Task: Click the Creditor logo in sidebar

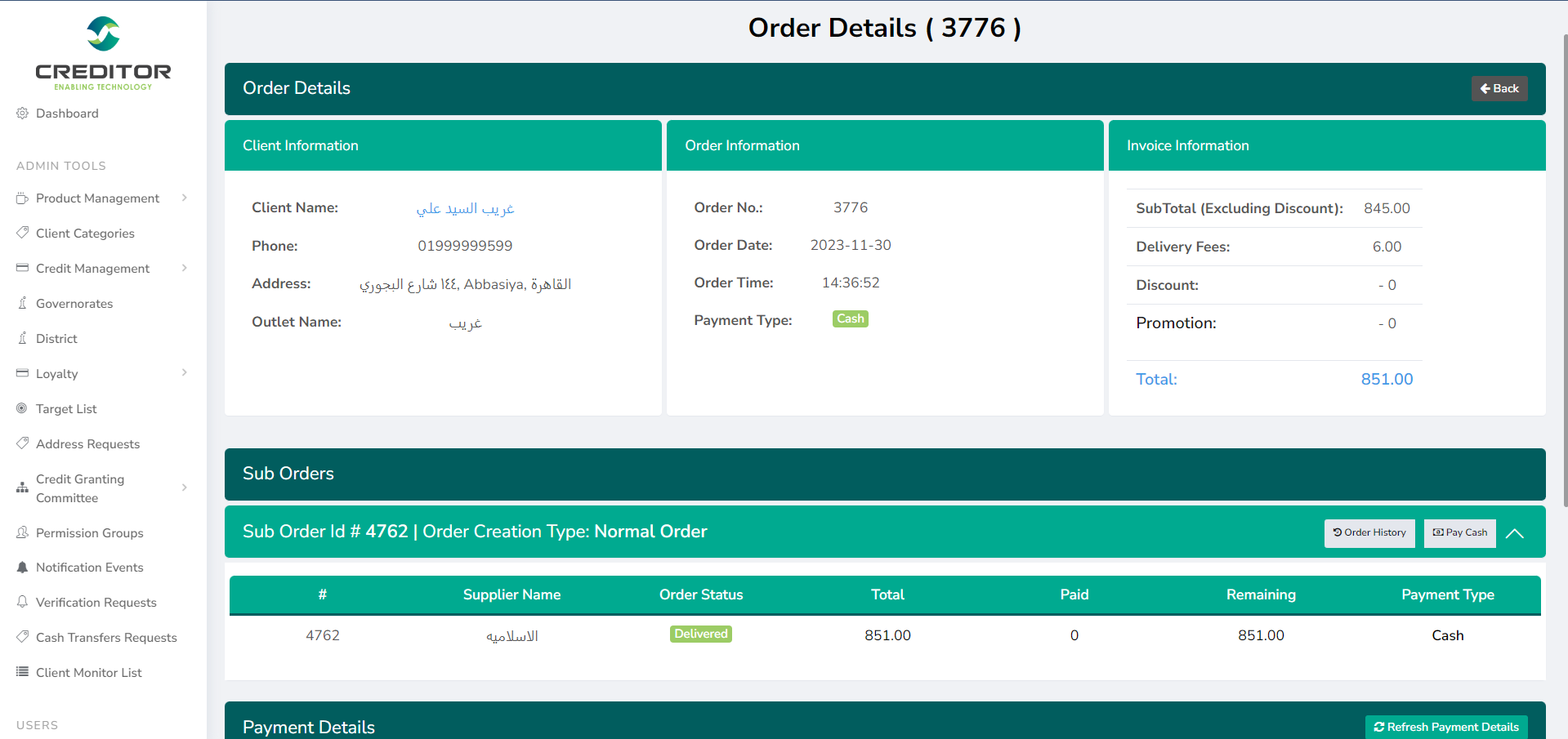Action: pos(103,53)
